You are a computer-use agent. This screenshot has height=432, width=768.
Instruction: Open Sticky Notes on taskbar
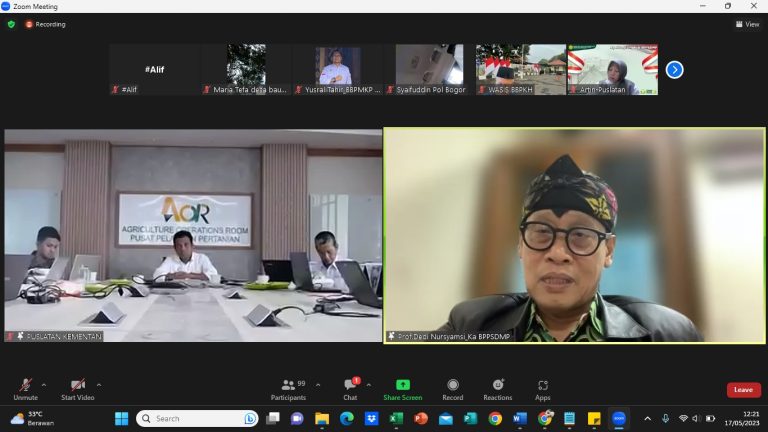point(594,419)
